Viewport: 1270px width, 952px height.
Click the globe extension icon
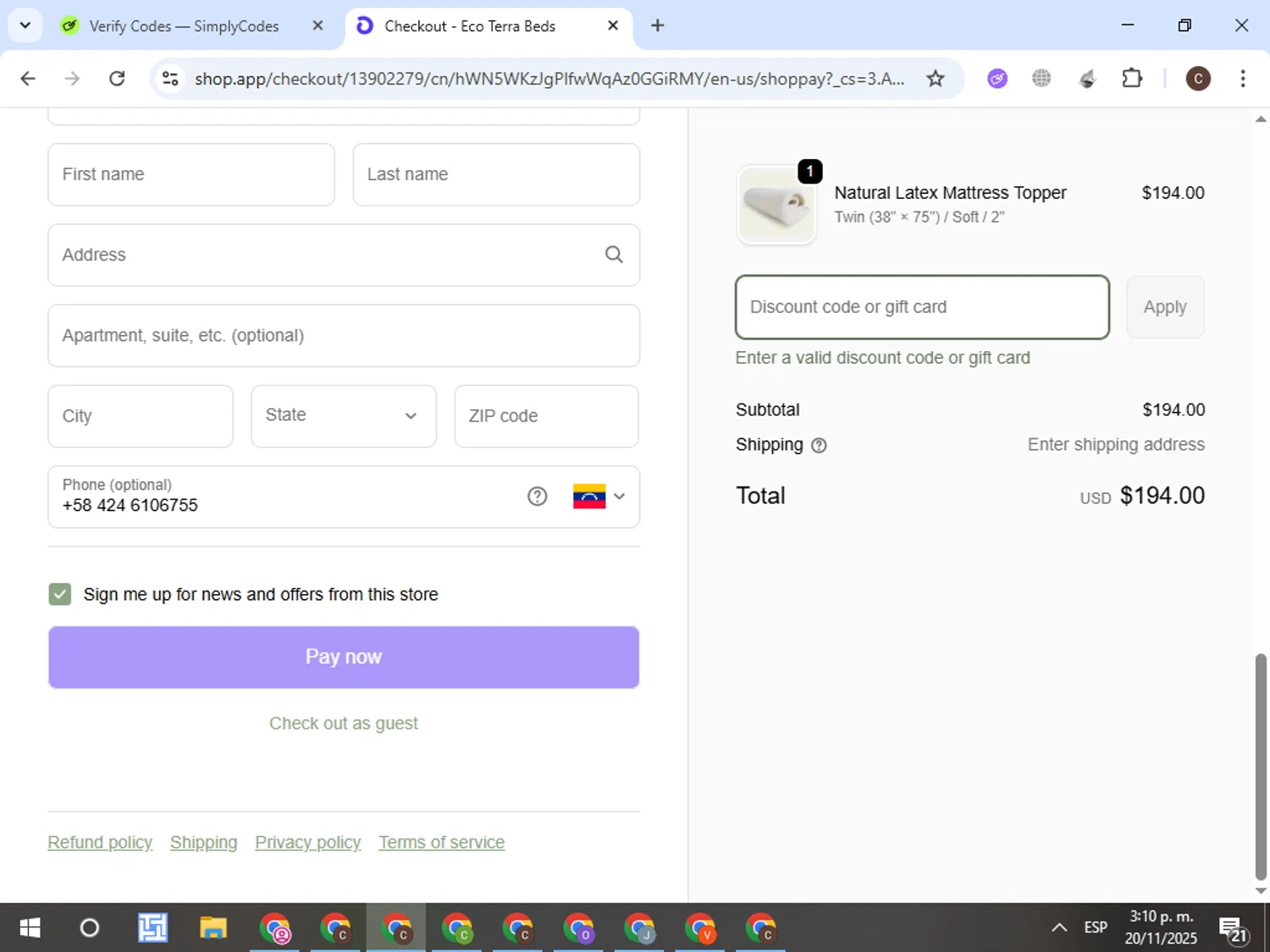(x=1041, y=79)
